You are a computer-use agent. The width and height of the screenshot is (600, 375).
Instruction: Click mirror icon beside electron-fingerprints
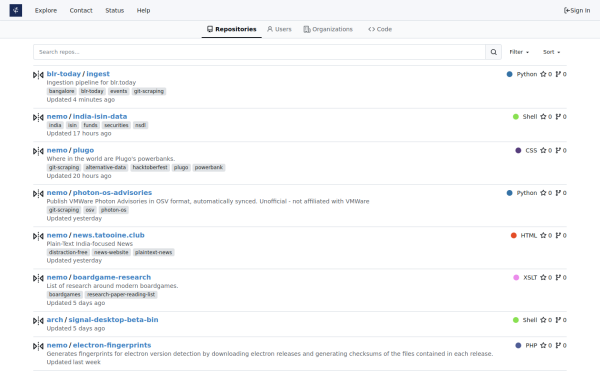point(38,346)
